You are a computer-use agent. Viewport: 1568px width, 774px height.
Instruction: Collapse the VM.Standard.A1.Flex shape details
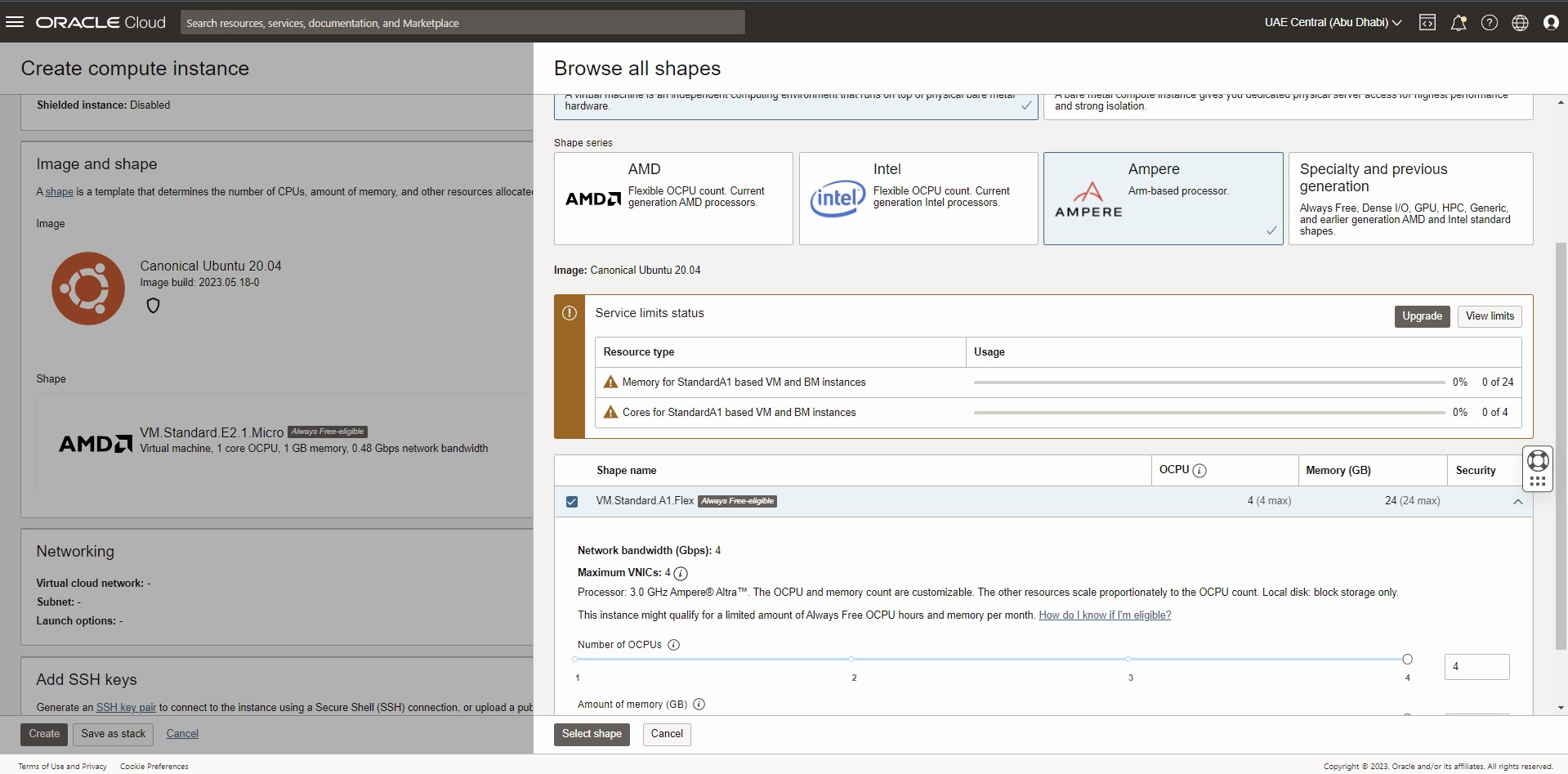1518,501
